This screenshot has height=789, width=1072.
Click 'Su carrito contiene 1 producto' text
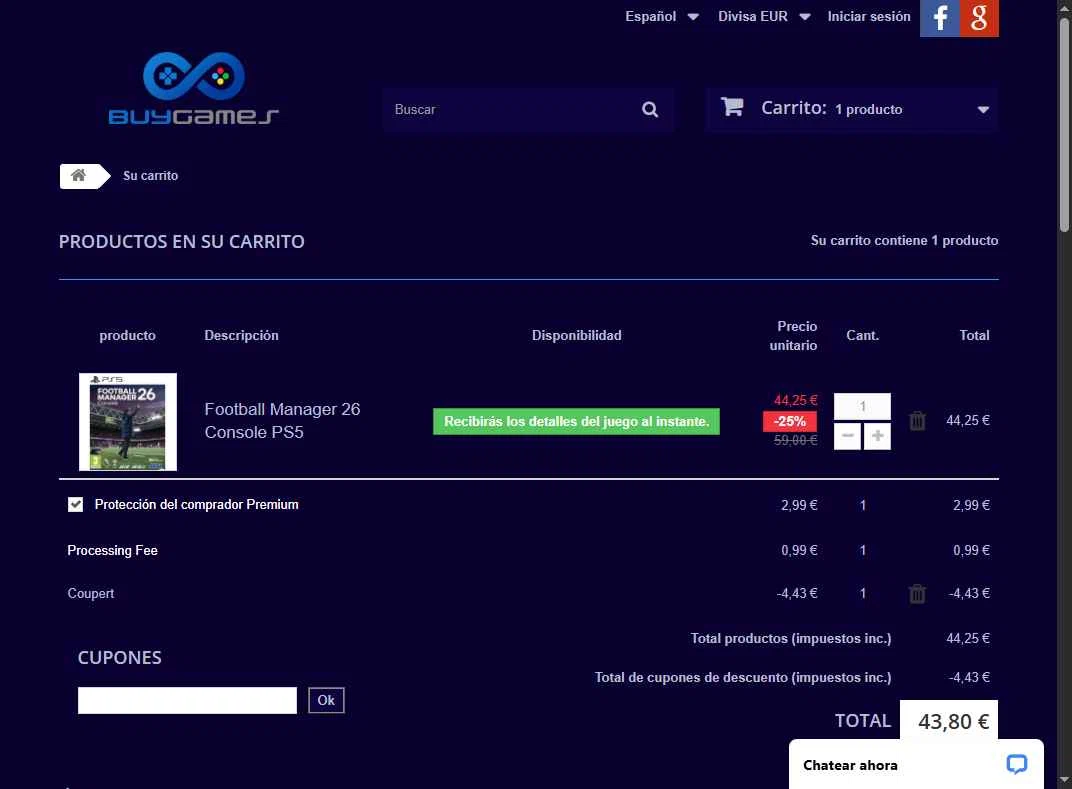(x=904, y=241)
